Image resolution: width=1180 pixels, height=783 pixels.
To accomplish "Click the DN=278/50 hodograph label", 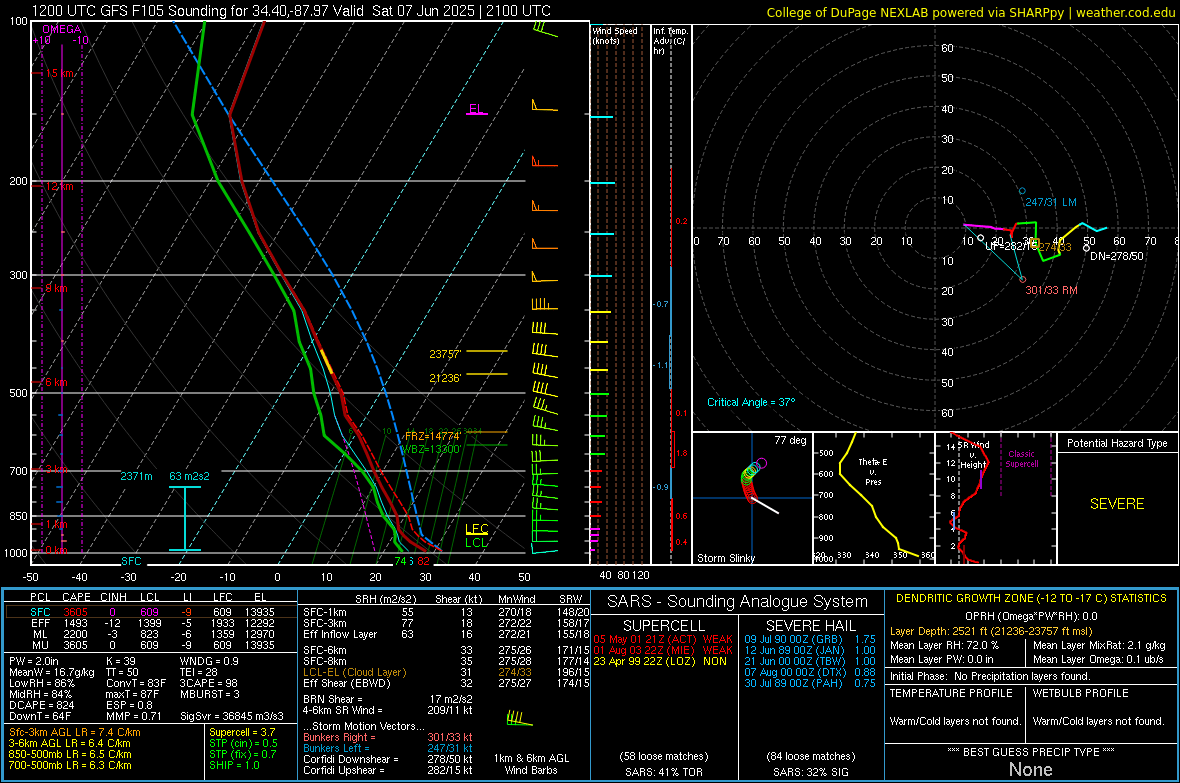I will [x=1117, y=256].
